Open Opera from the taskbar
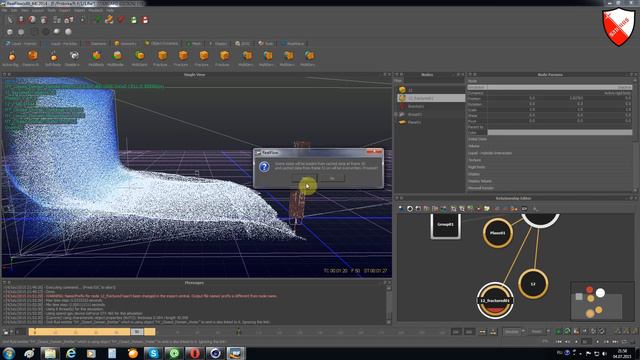This screenshot has width=640, height=360. 195,353
